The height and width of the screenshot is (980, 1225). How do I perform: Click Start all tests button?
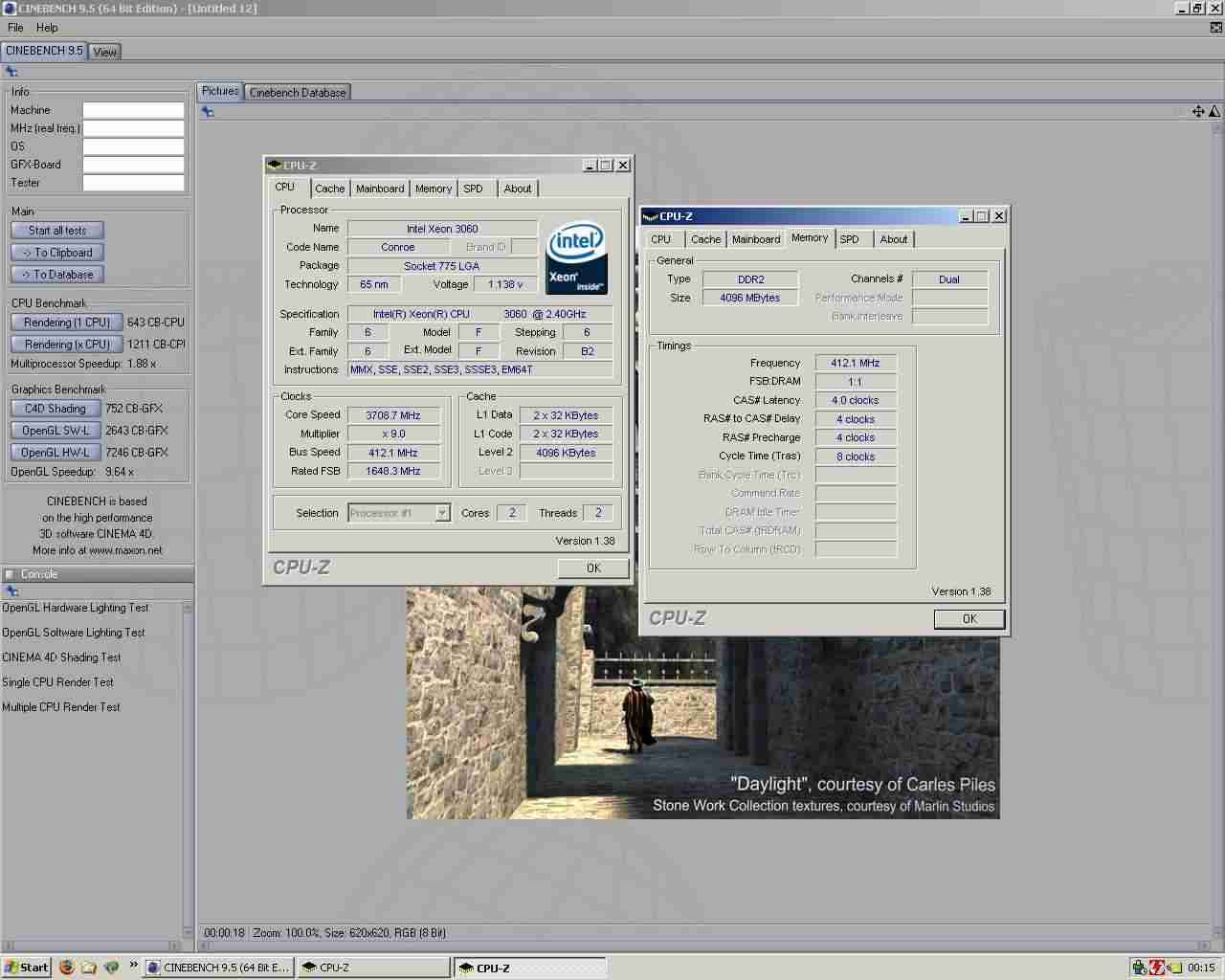[57, 231]
